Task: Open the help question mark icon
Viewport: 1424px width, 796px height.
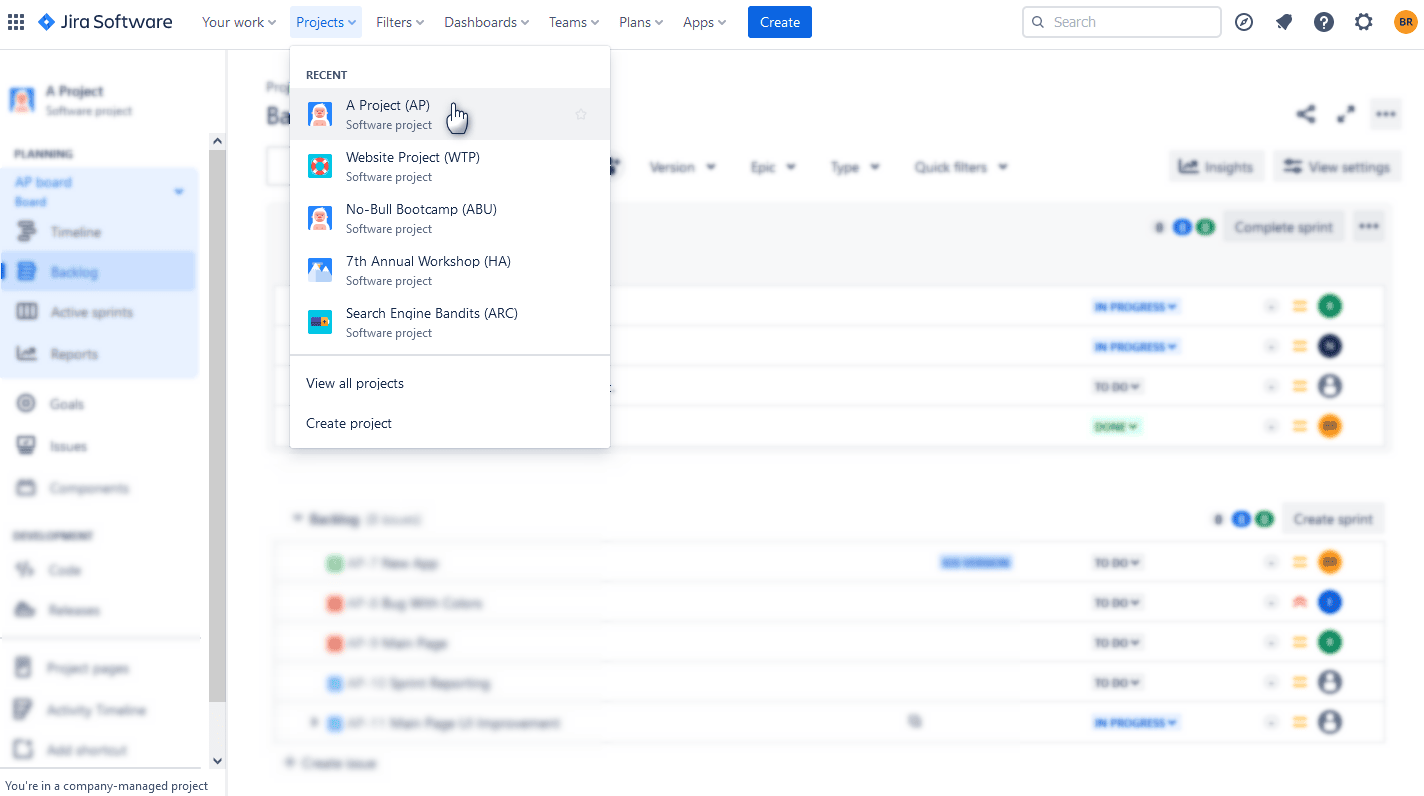Action: point(1324,22)
